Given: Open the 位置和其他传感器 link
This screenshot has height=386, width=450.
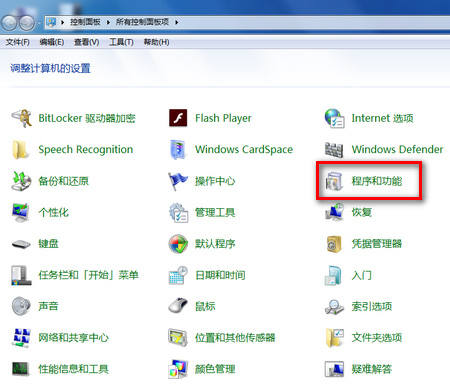Looking at the screenshot, I should click(x=235, y=338).
